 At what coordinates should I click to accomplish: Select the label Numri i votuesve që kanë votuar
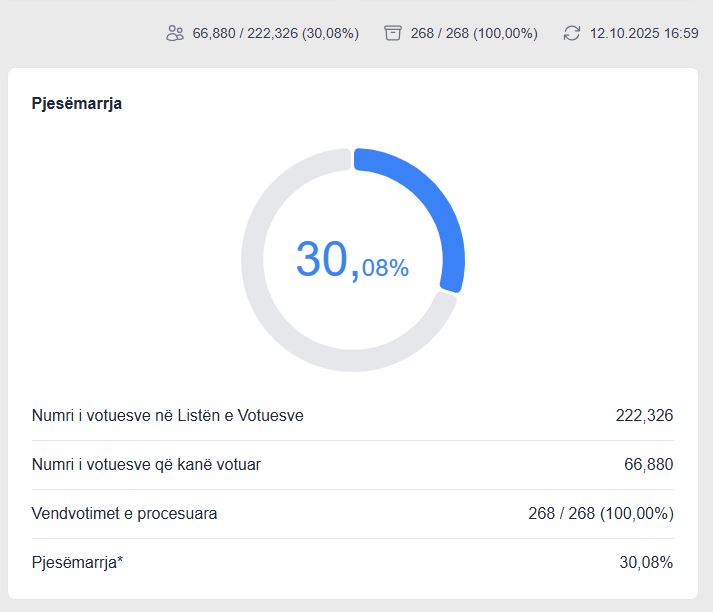tap(146, 464)
